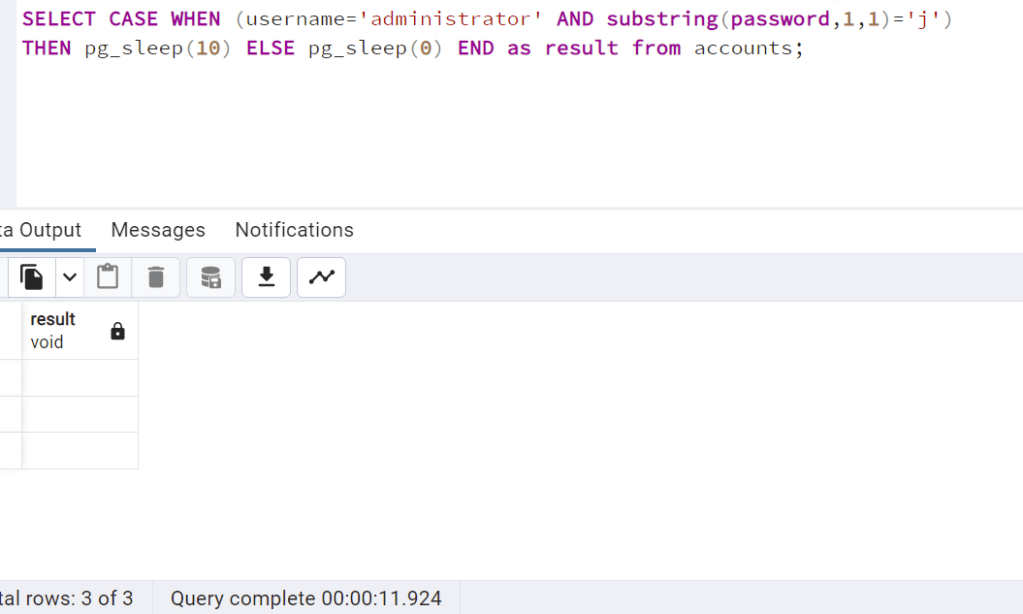The image size is (1023, 614).
Task: Click the Total rows status text
Action: tap(68, 598)
